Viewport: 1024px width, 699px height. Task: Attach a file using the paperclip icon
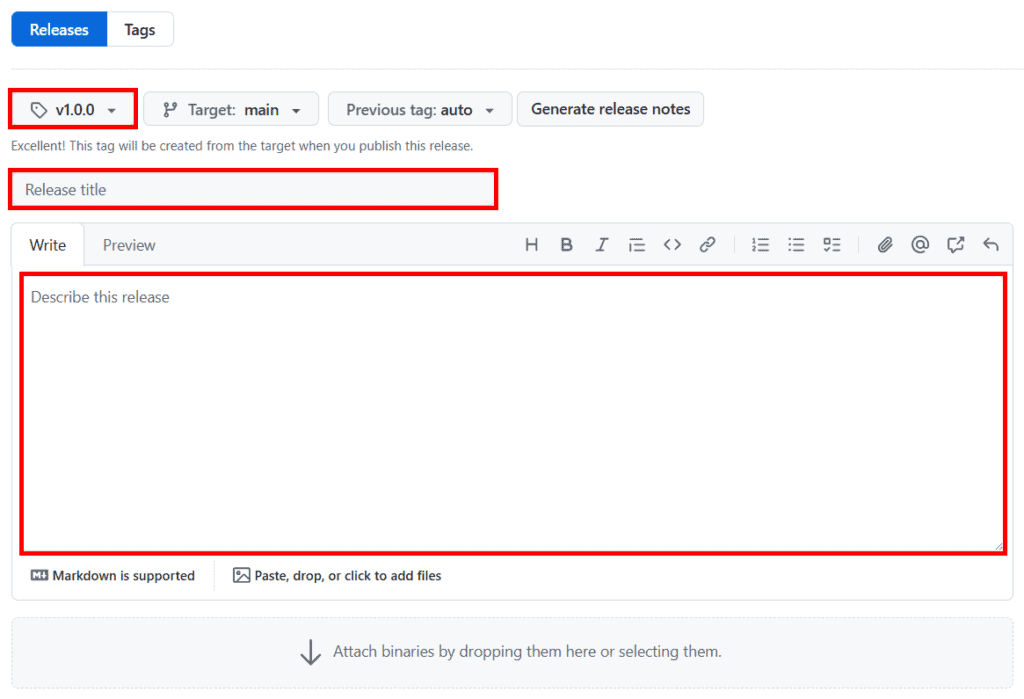click(885, 245)
